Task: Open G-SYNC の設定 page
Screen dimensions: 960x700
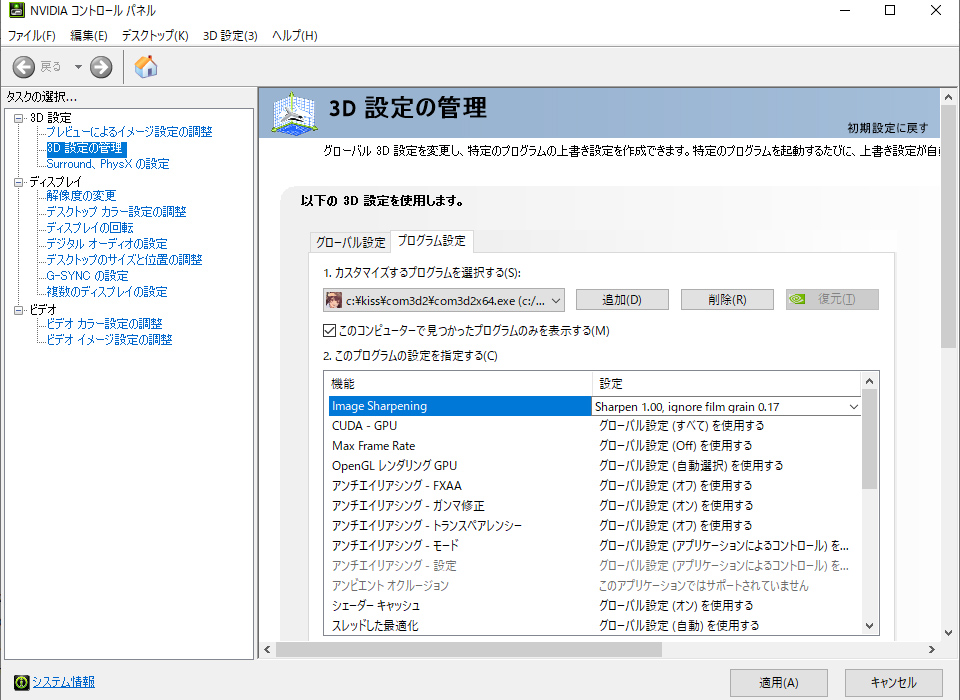Action: [88, 275]
